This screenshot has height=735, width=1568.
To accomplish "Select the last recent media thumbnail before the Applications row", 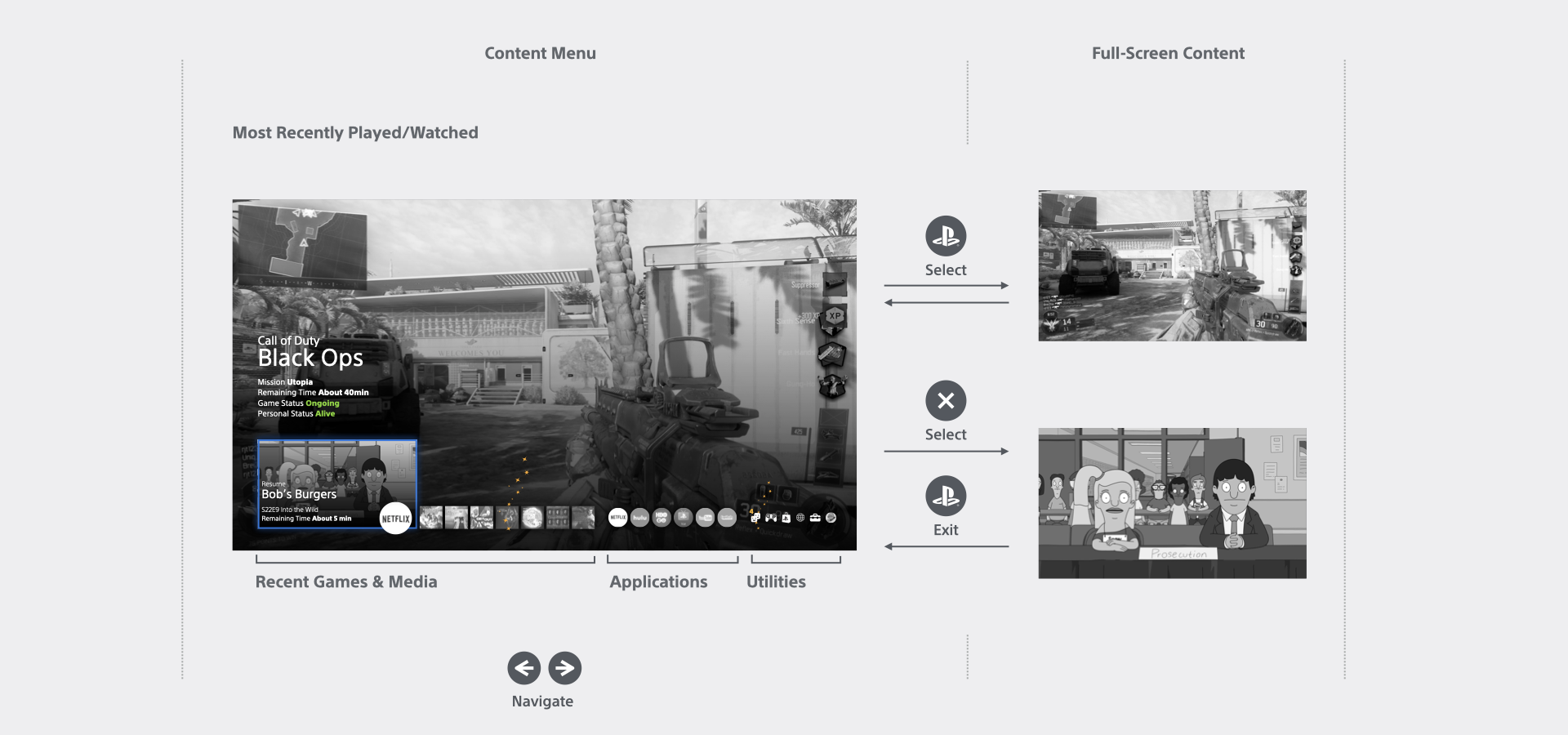I will (583, 518).
